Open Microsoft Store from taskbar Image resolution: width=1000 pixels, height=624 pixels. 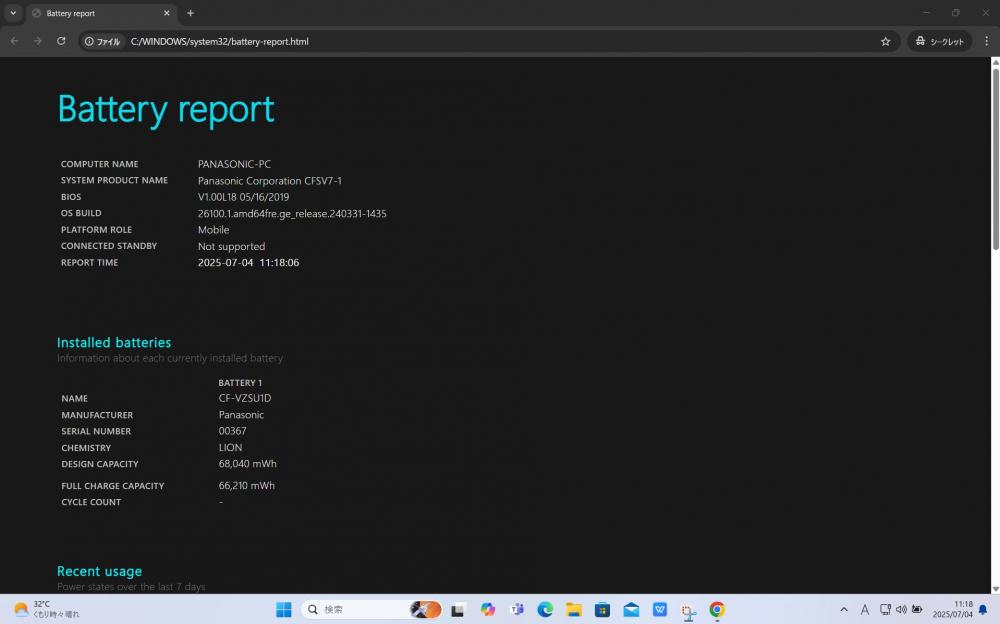click(603, 609)
